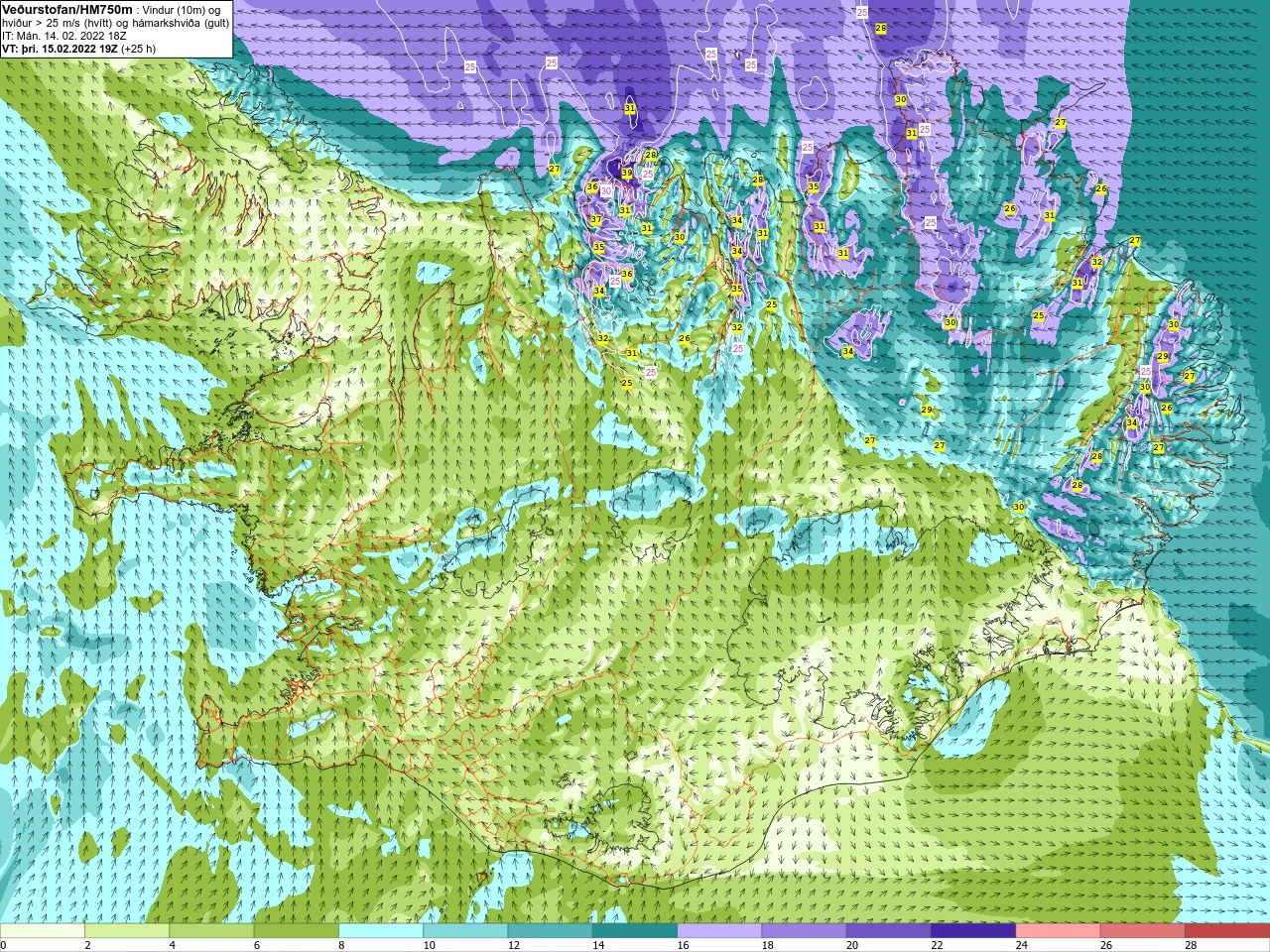The width and height of the screenshot is (1270, 952).
Task: Click the yellow peak gust marker "39"
Action: pos(627,173)
